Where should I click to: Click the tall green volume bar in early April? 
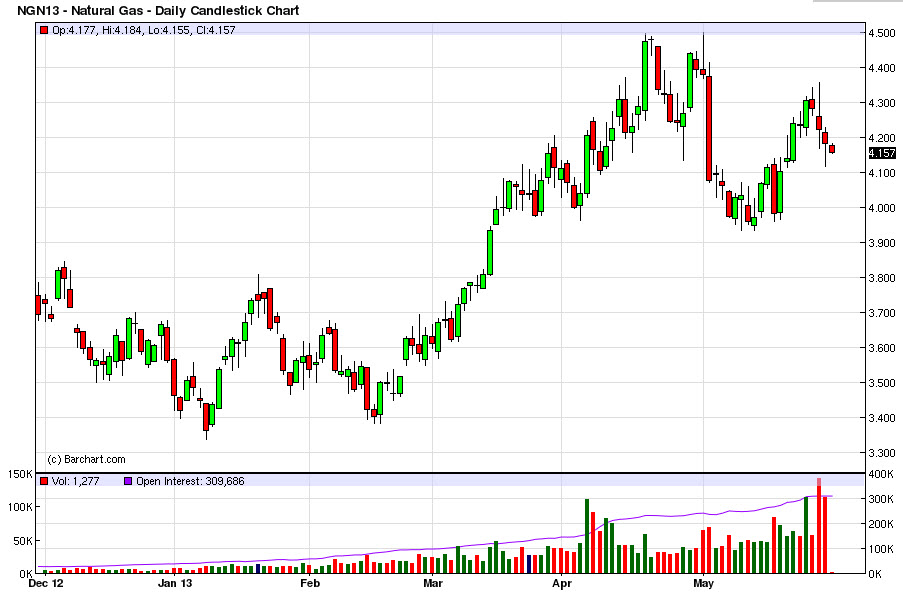point(587,536)
